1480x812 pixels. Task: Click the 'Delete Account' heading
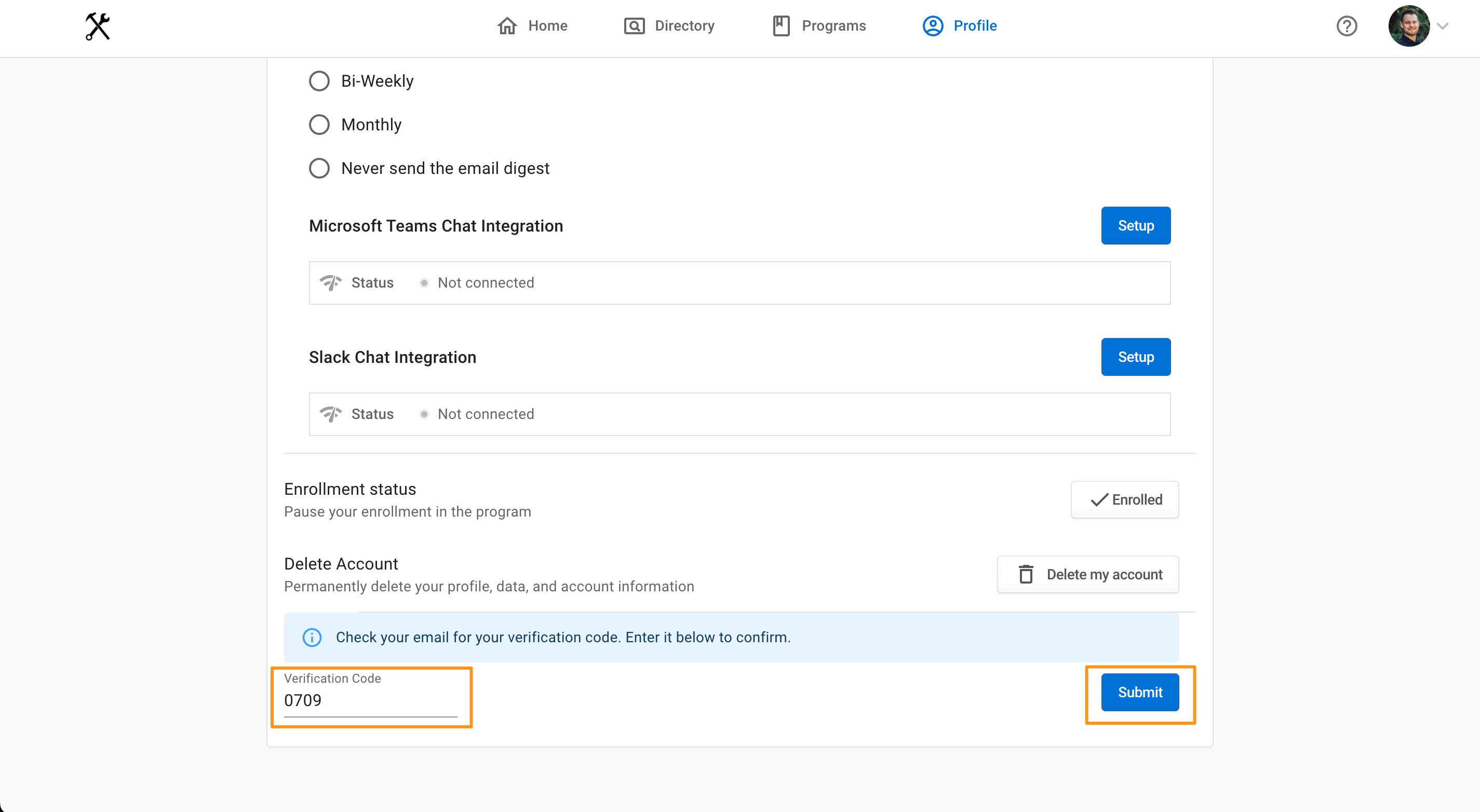(x=341, y=564)
